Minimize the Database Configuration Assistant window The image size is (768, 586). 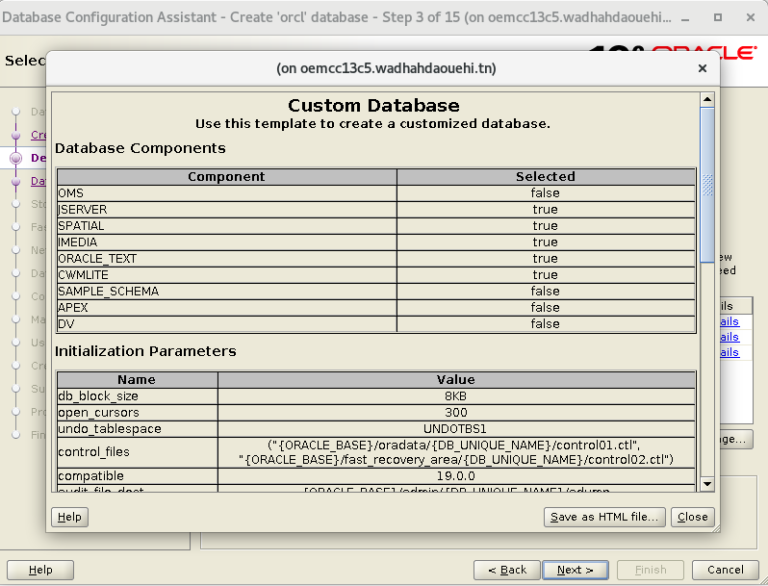pos(685,18)
